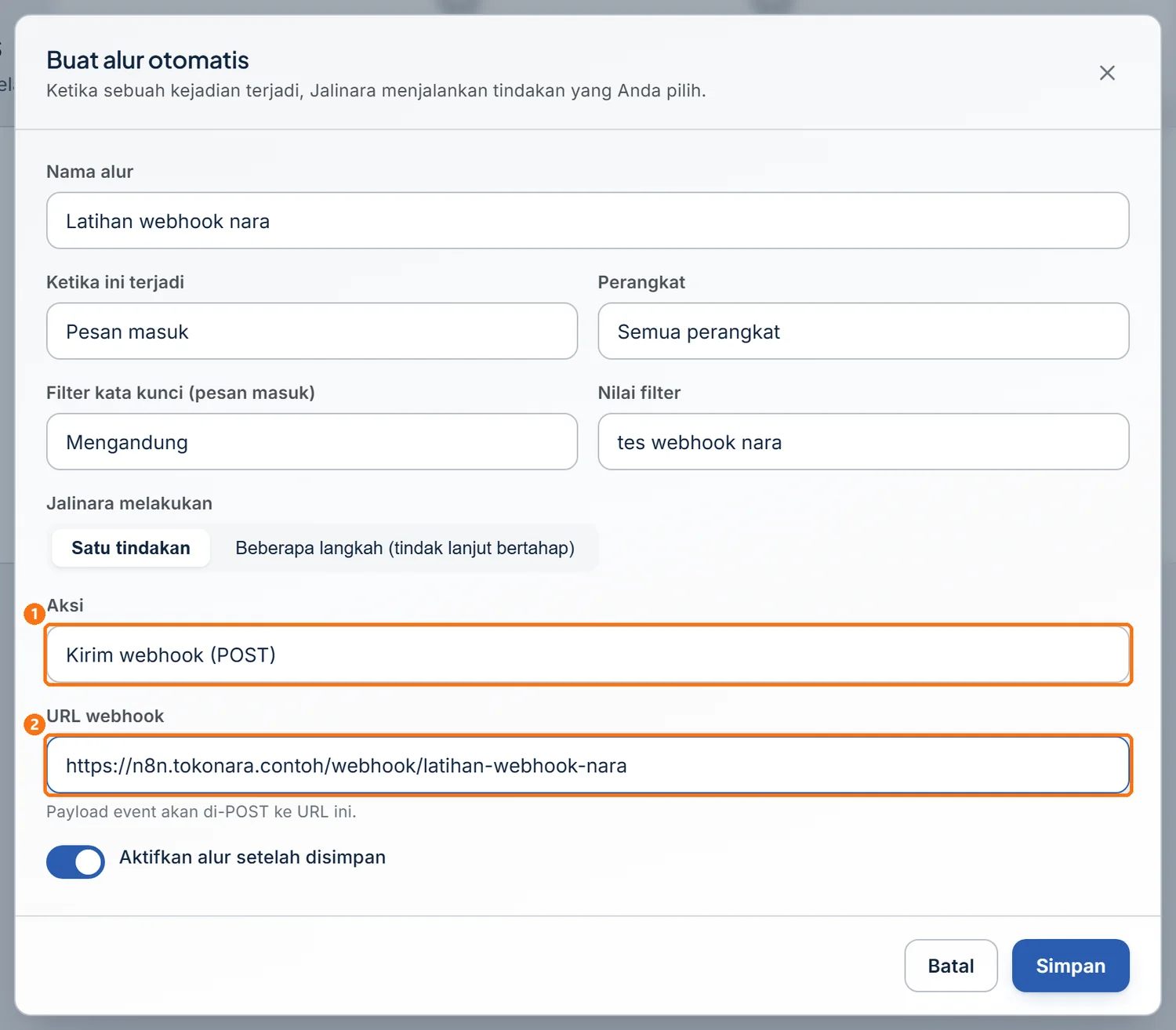Viewport: 1176px width, 1030px height.
Task: Click the Buat alur otomatis heading
Action: pos(147,60)
